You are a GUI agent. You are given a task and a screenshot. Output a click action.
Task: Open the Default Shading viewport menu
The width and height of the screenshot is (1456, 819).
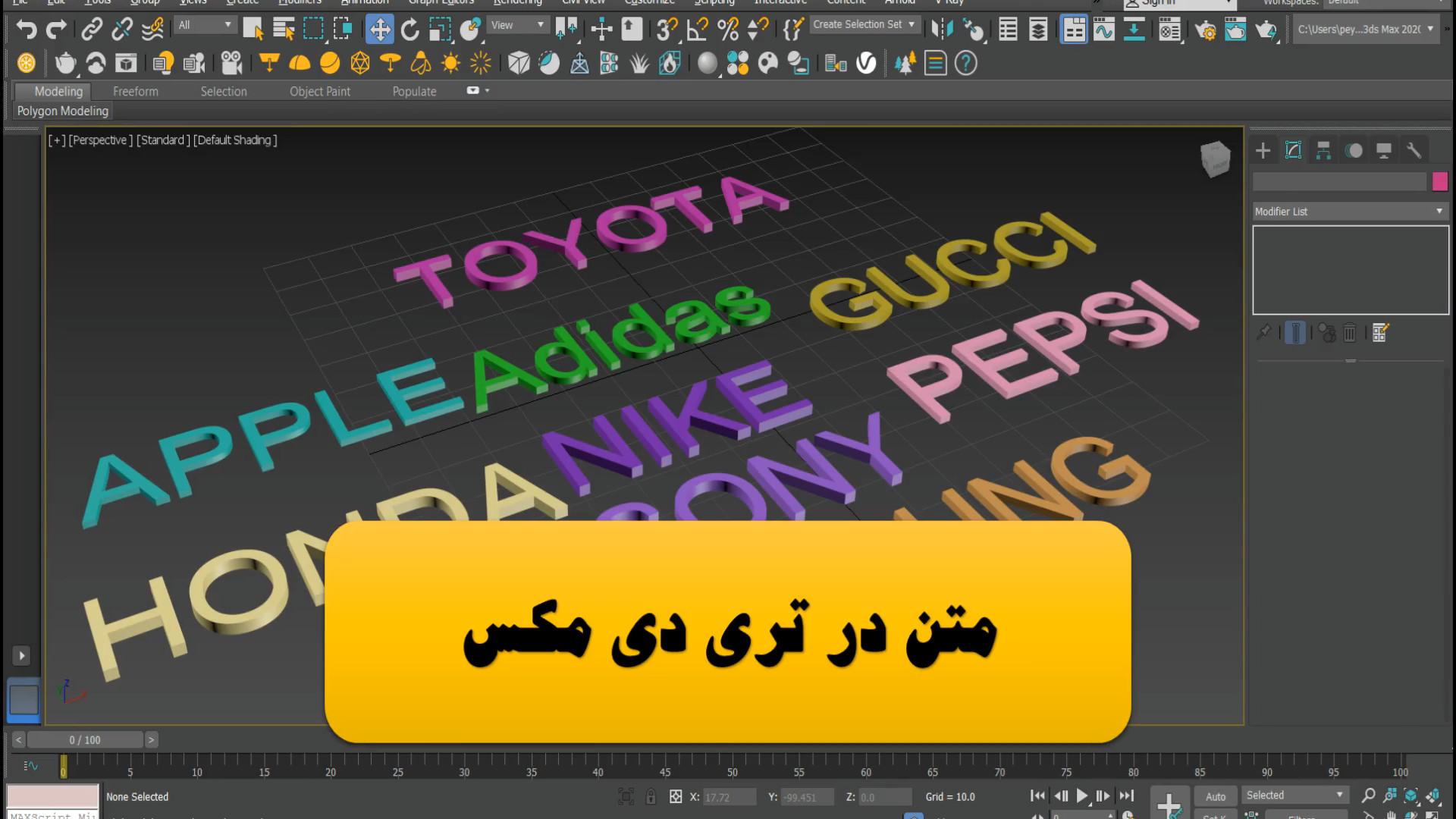tap(235, 140)
